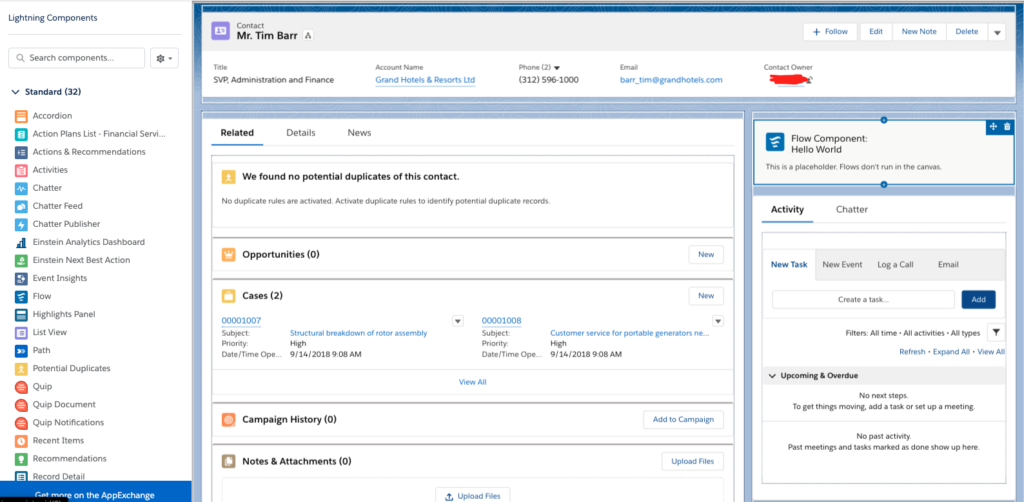
Task: Open the dropdown menu for case 00001007
Action: [458, 321]
